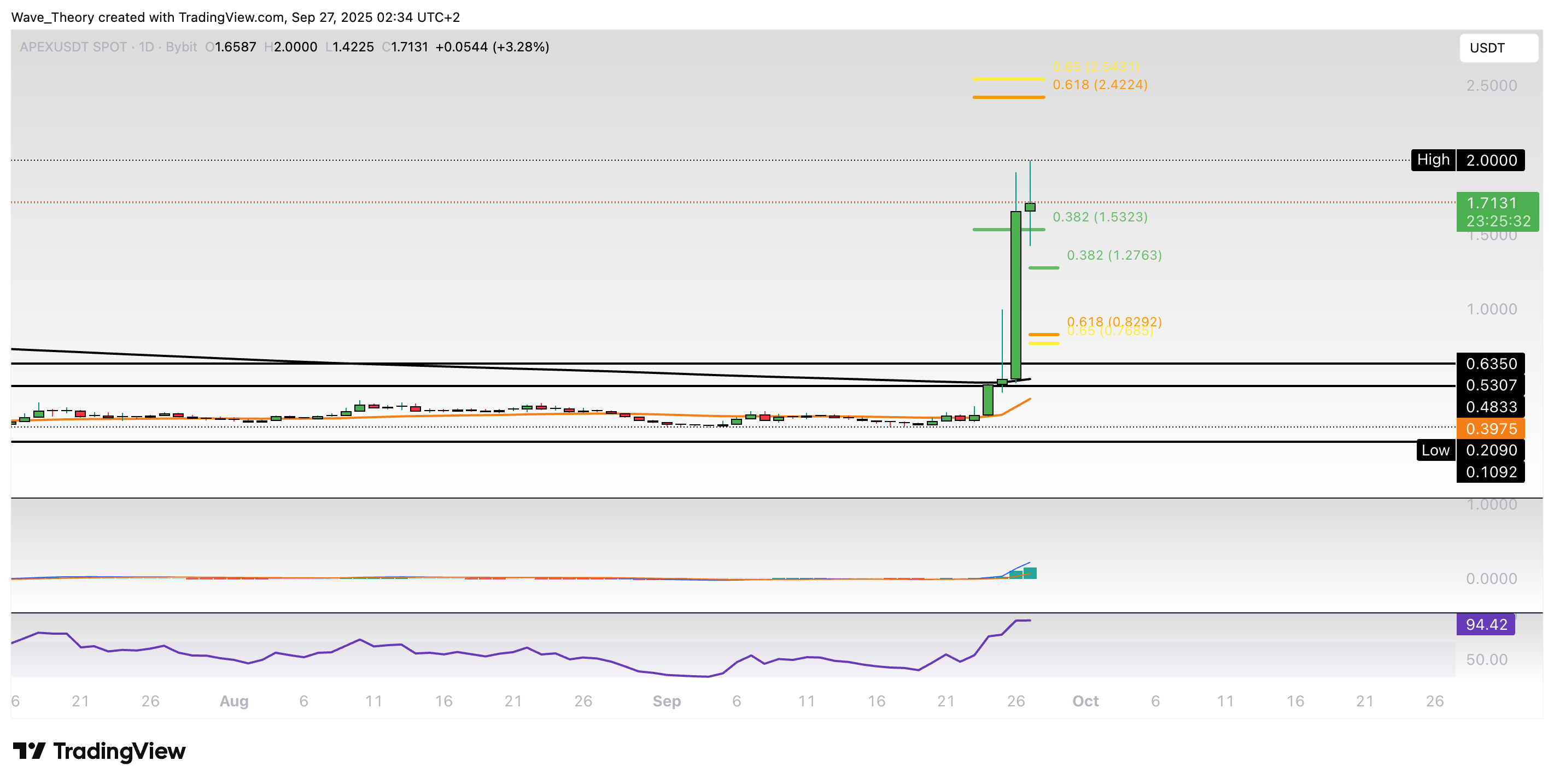Click the 0.5307 horizontal level label
This screenshot has width=1554, height=784.
(x=1490, y=385)
